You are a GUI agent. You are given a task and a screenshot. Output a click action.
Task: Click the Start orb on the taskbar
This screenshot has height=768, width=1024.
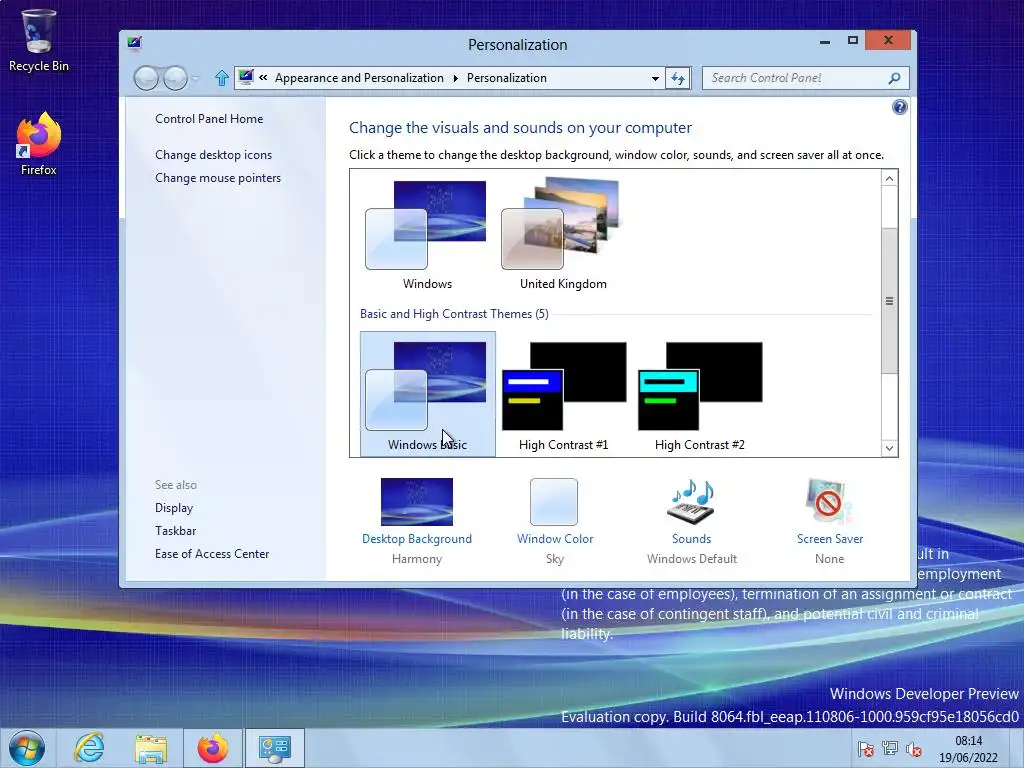27,748
